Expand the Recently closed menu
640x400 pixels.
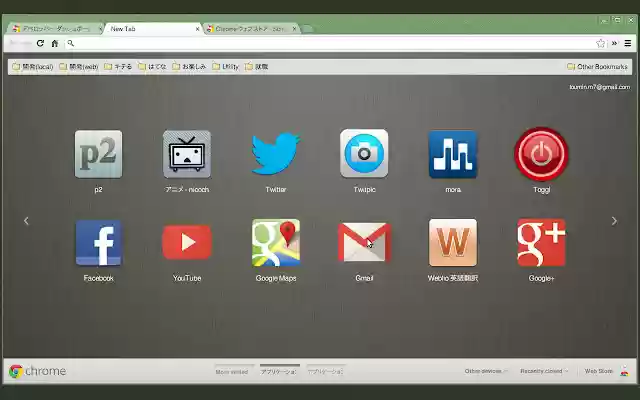pos(544,371)
